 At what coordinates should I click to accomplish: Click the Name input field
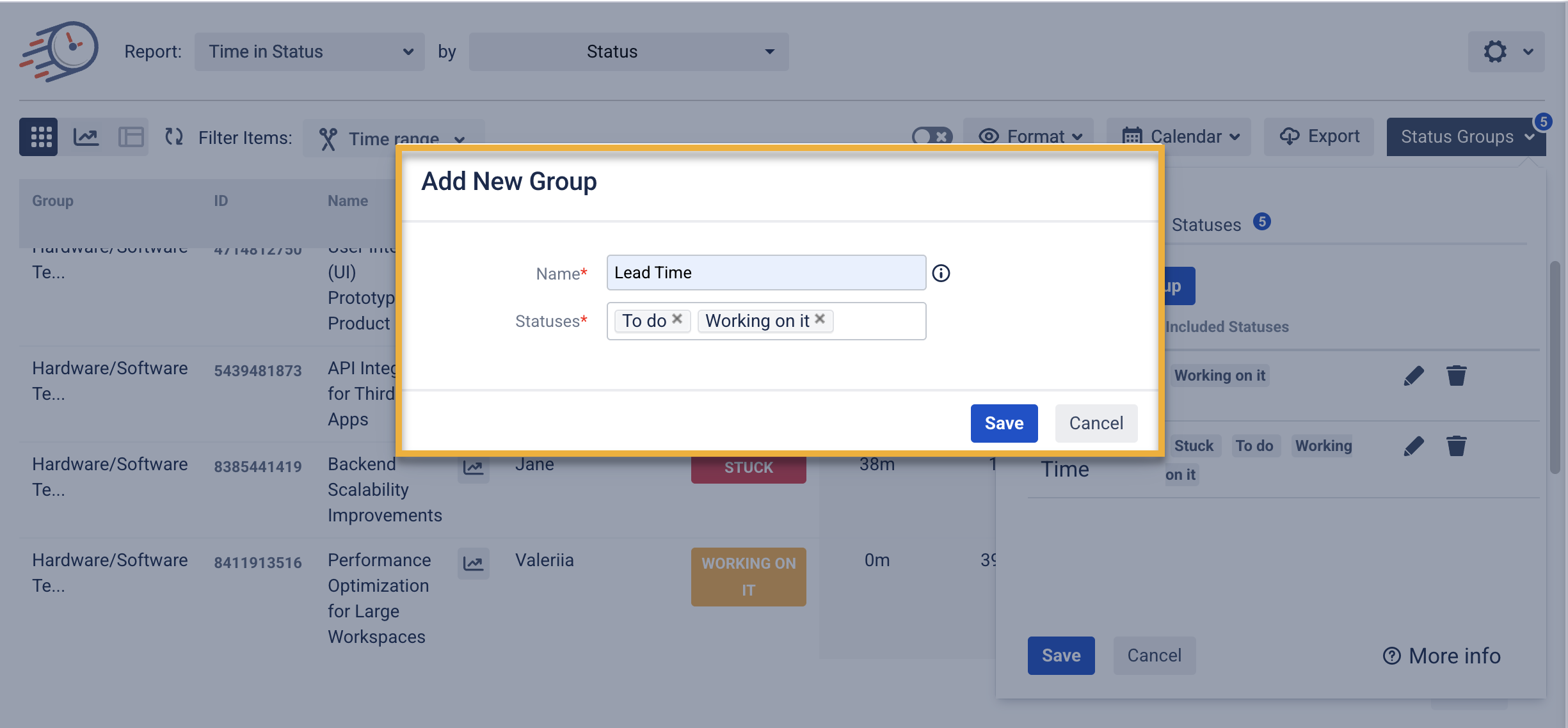point(765,273)
